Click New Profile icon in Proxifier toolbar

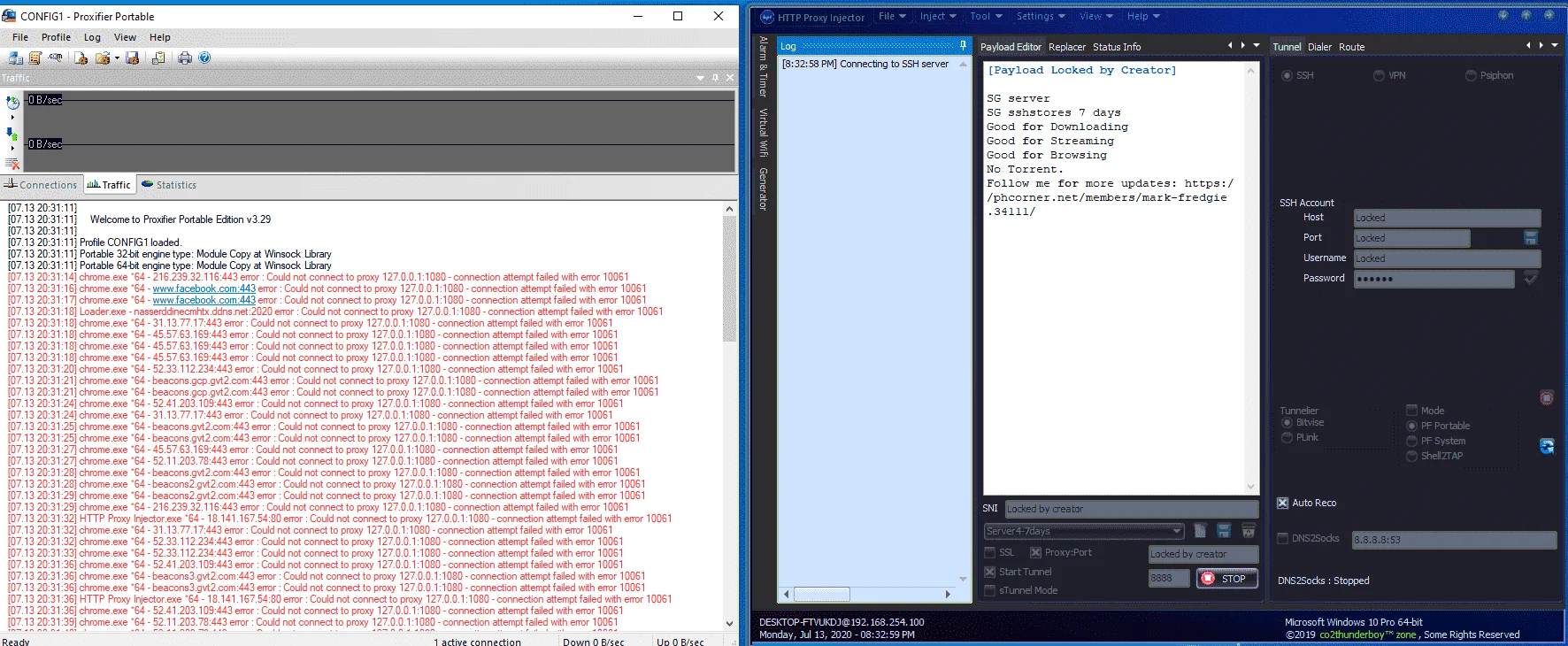coord(81,58)
